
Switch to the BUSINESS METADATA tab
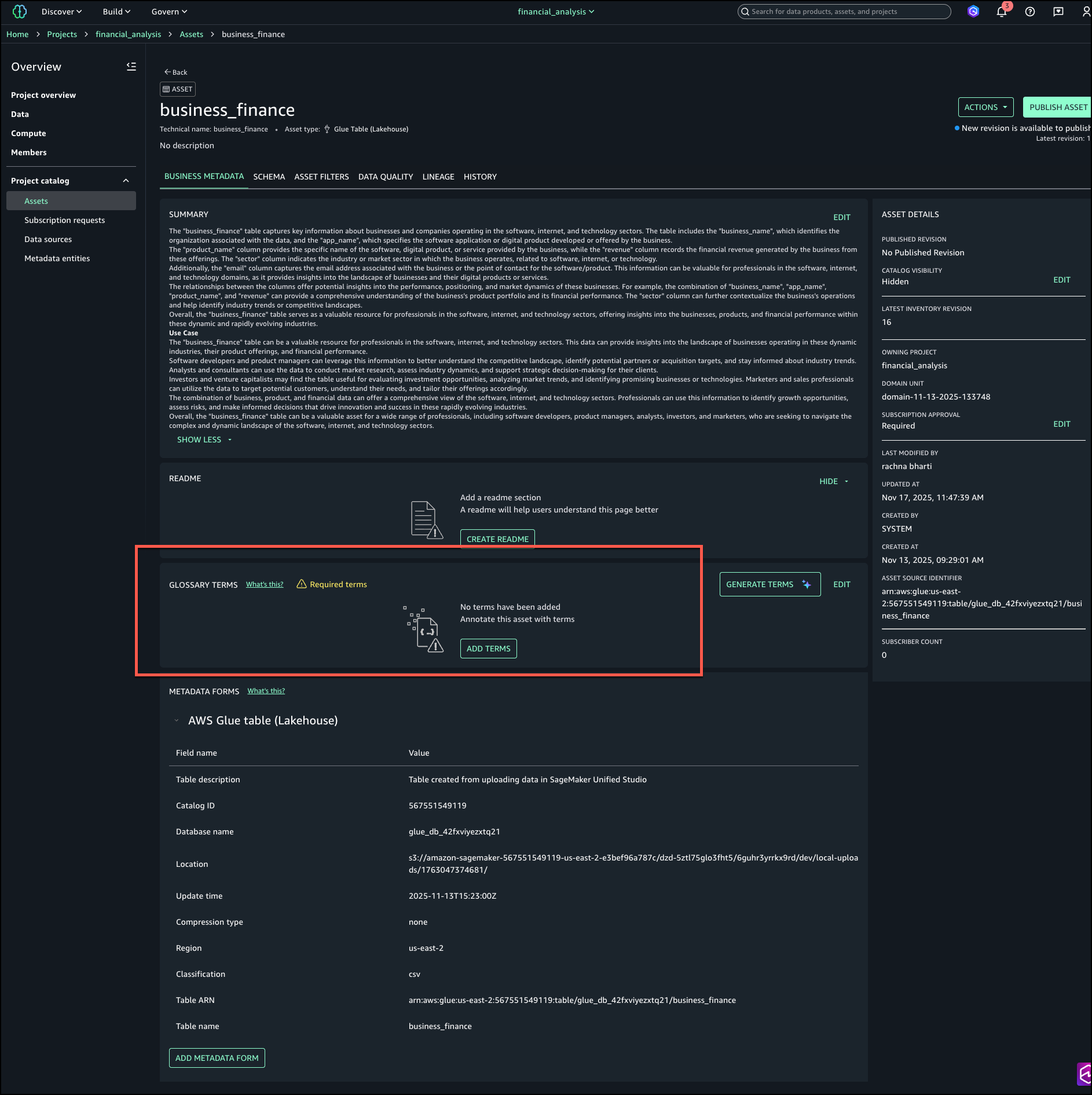point(204,176)
